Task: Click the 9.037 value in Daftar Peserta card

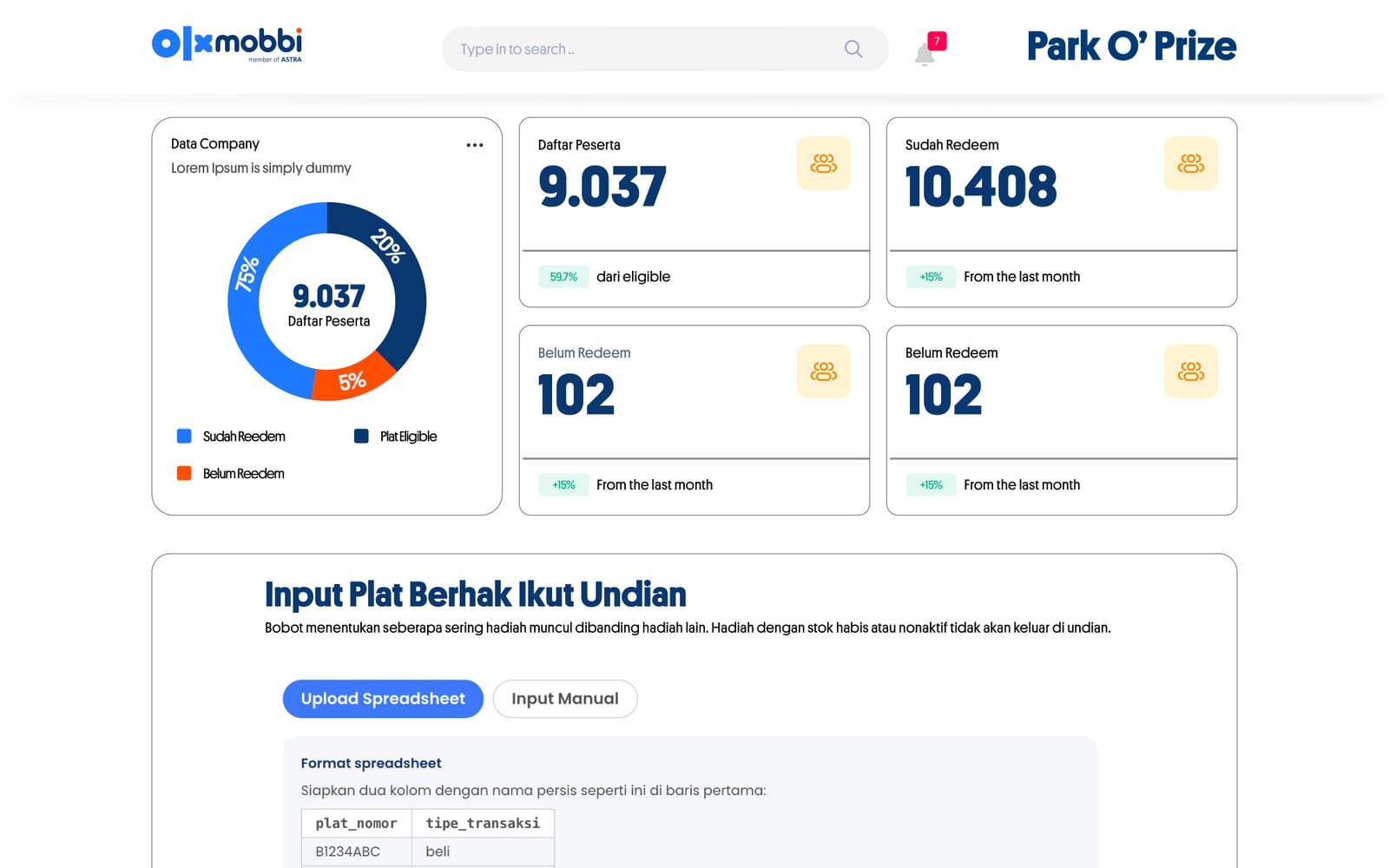Action: tap(602, 187)
